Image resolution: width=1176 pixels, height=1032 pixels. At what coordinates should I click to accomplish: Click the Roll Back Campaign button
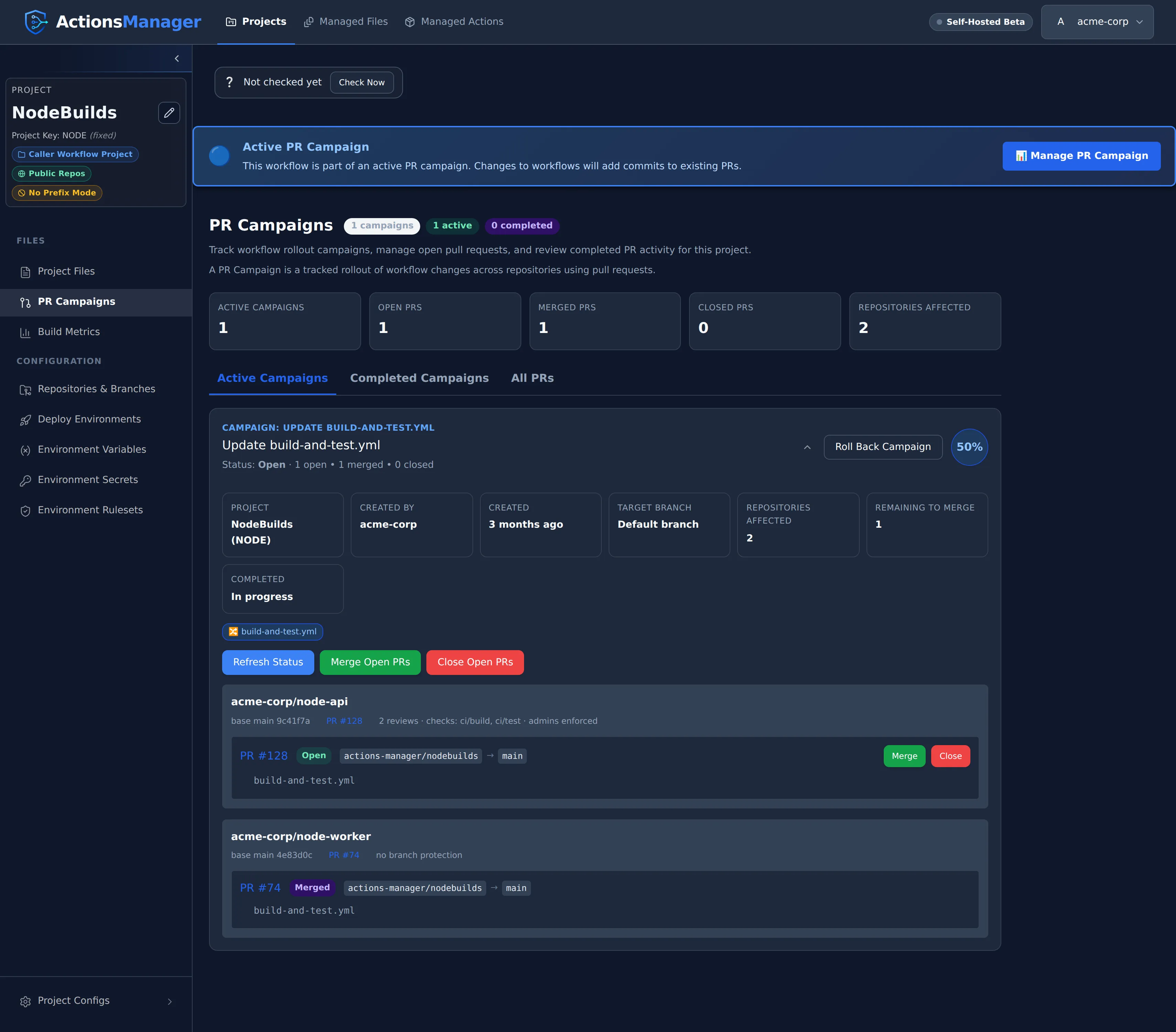click(x=883, y=447)
